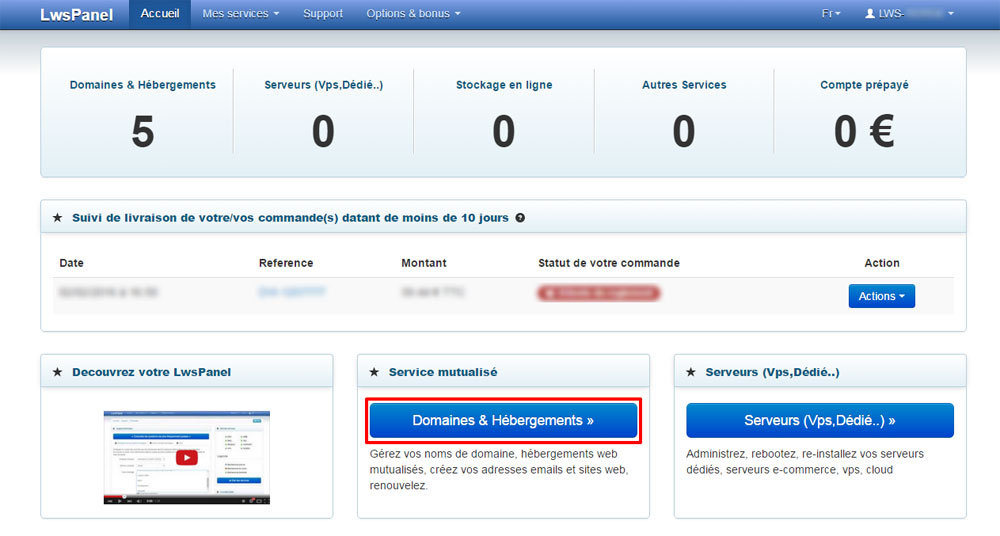Expand the Mes services menu
Image resolution: width=1000 pixels, height=536 pixels.
point(240,14)
